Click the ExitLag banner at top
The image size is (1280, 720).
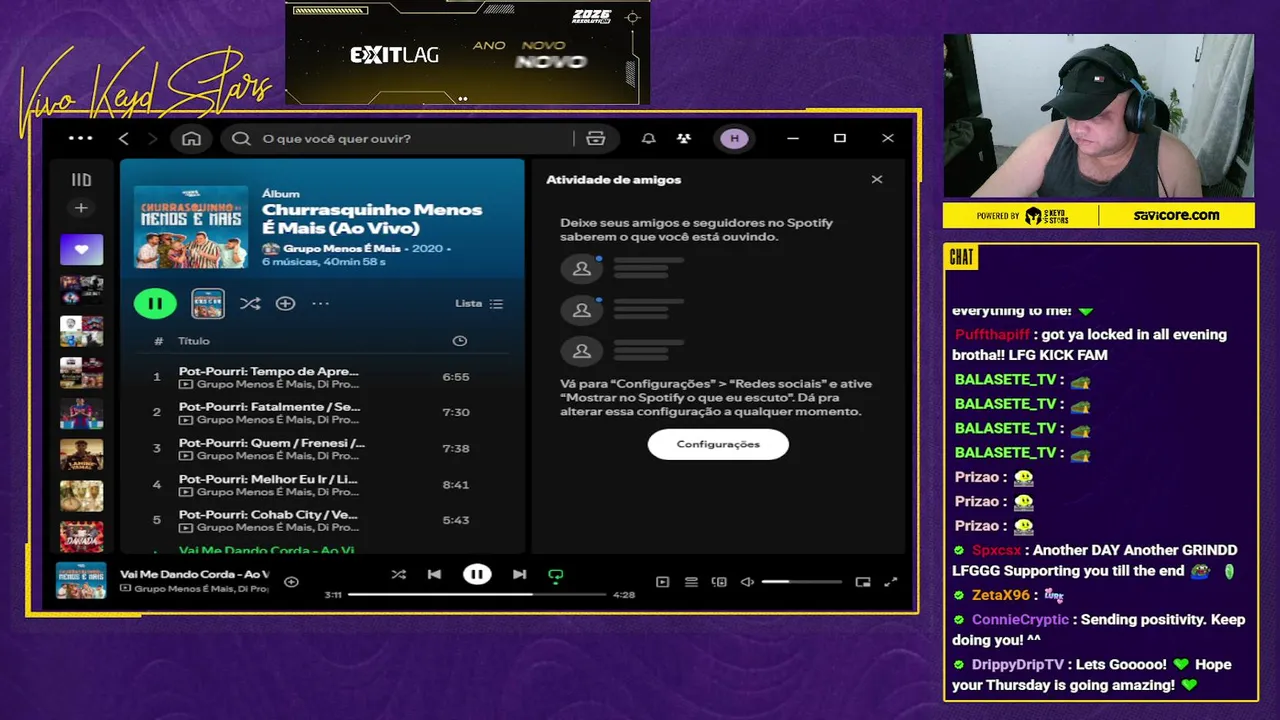point(467,52)
